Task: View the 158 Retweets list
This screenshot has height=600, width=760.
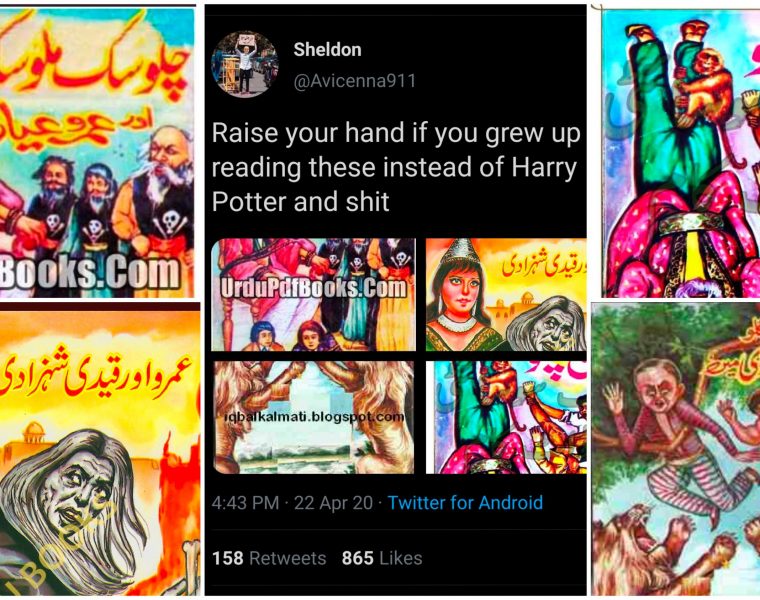Action: 269,558
